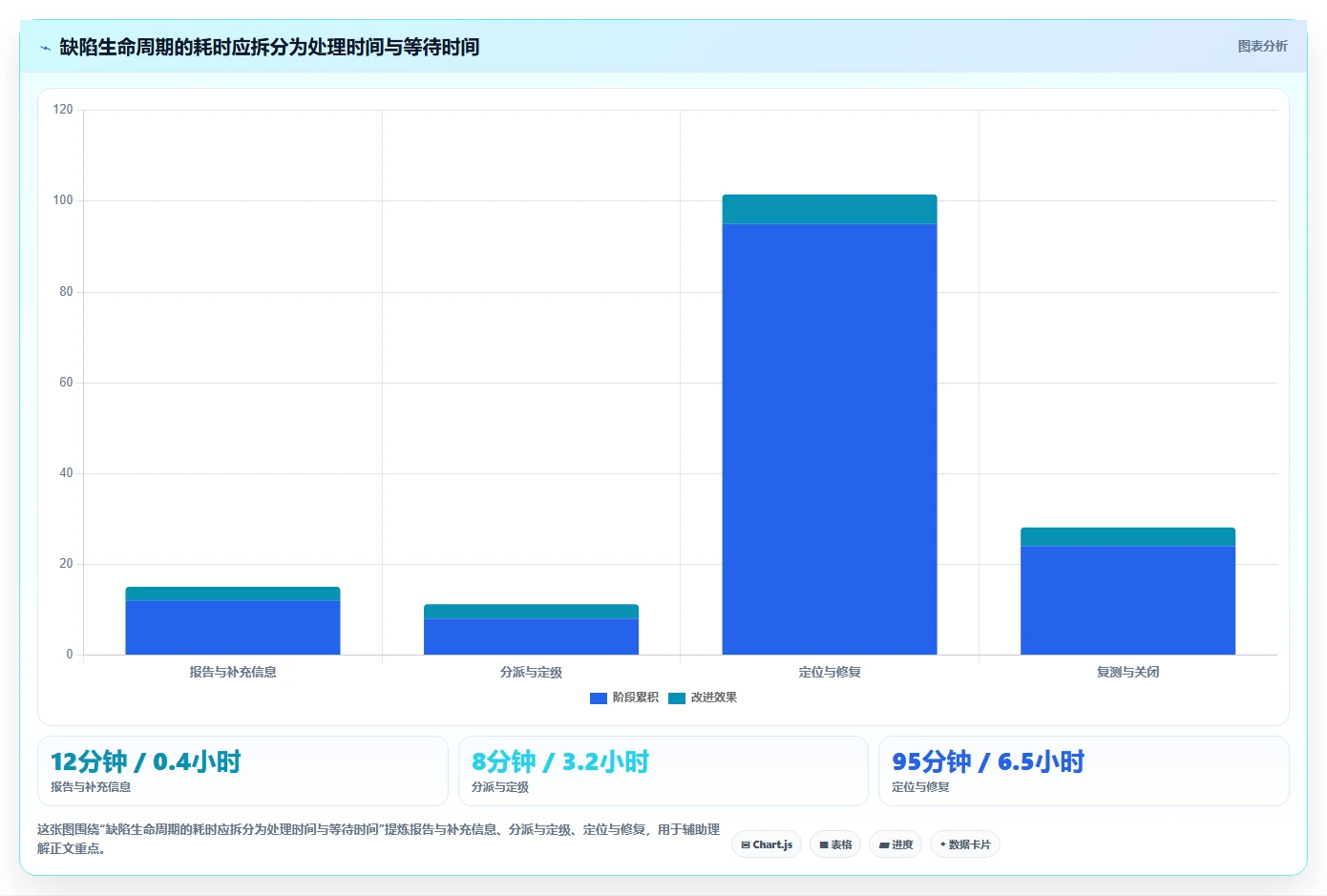
Task: Click 报告与补充信息 caption in first card
Action: point(91,787)
